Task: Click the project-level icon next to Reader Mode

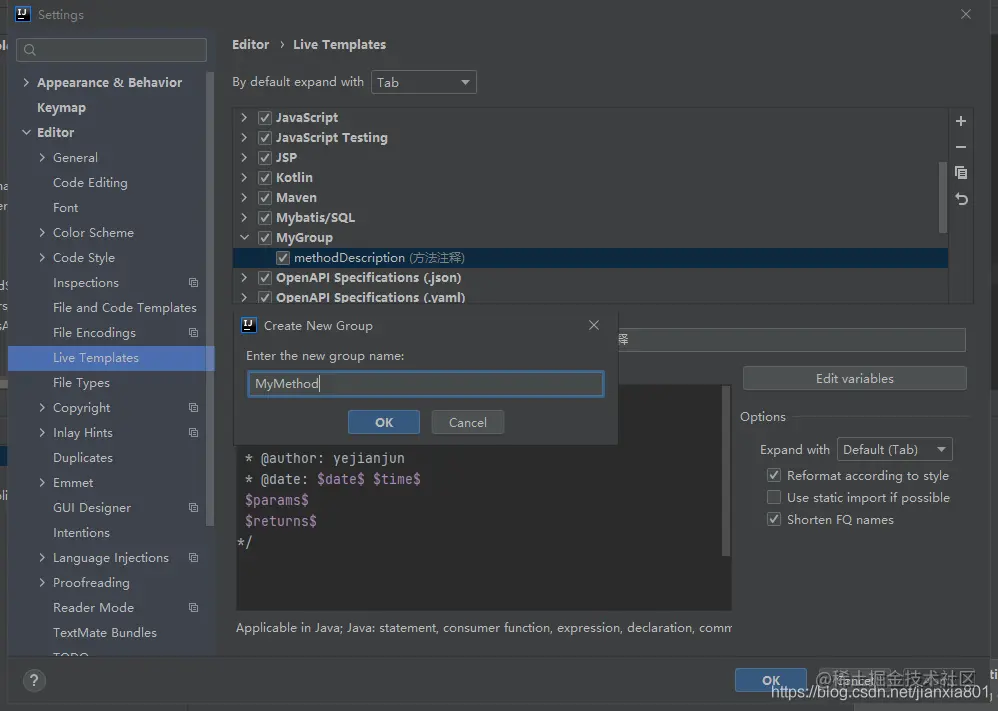Action: click(x=193, y=608)
